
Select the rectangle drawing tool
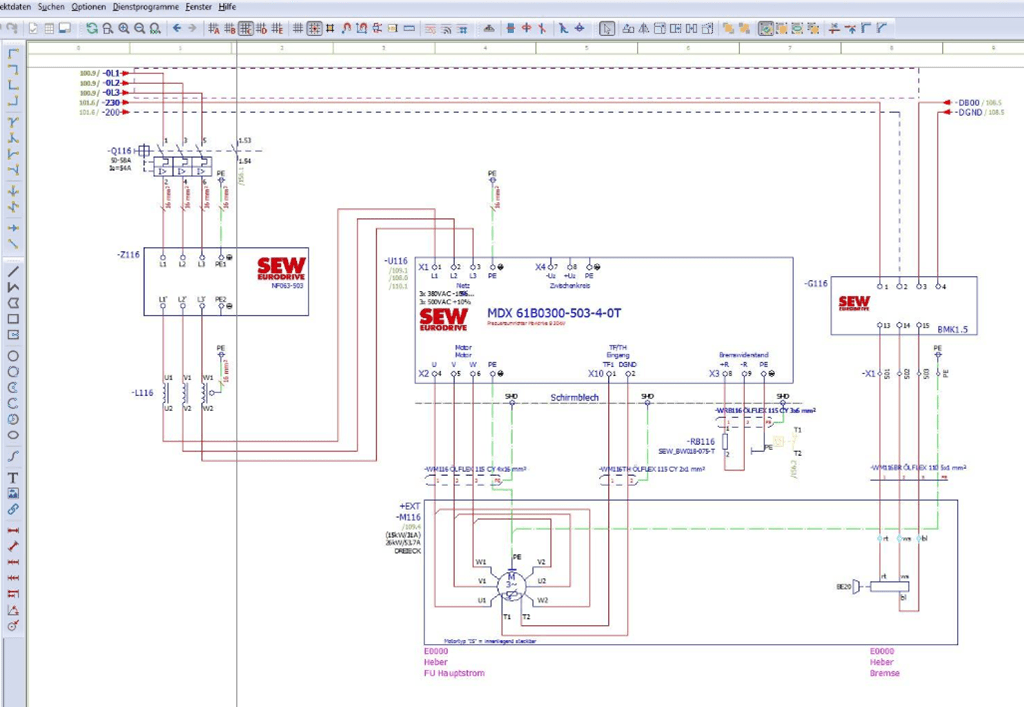13,319
